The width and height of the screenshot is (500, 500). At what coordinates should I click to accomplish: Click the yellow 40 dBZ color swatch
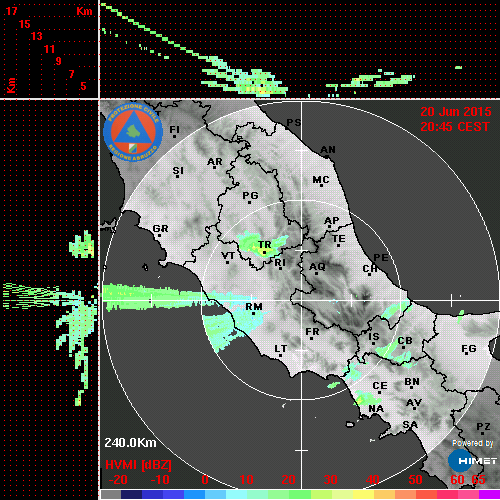click(x=363, y=495)
